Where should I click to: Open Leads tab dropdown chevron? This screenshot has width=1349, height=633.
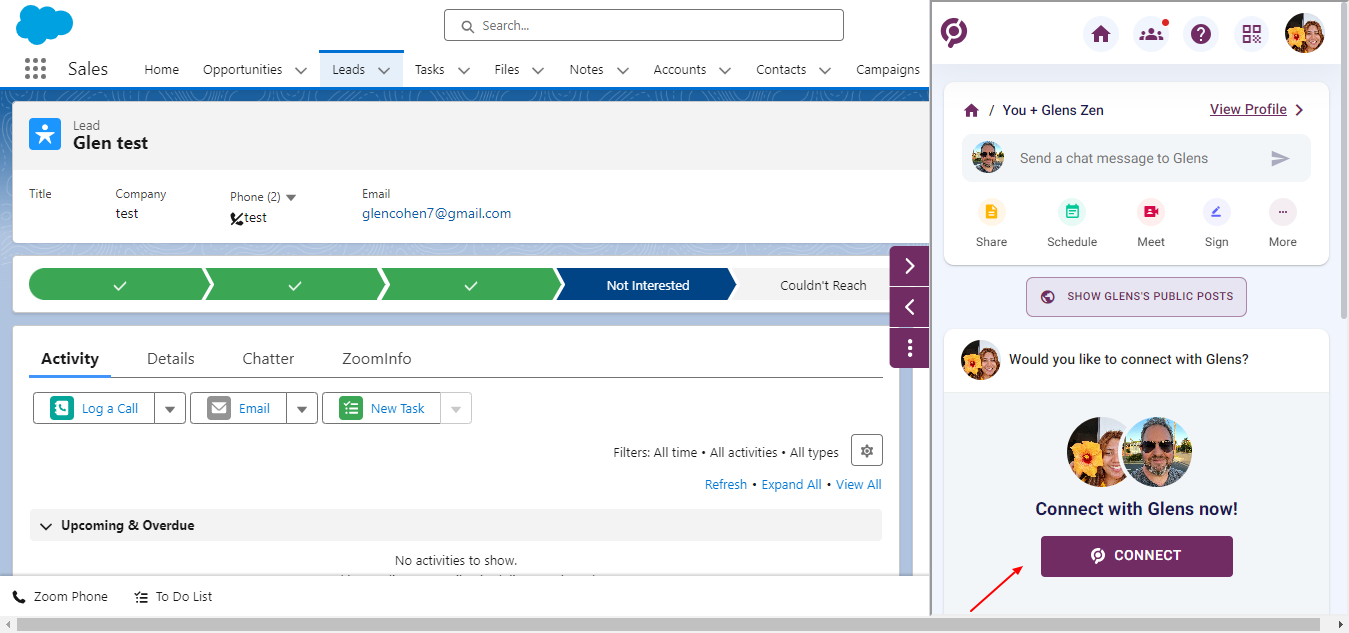point(384,70)
